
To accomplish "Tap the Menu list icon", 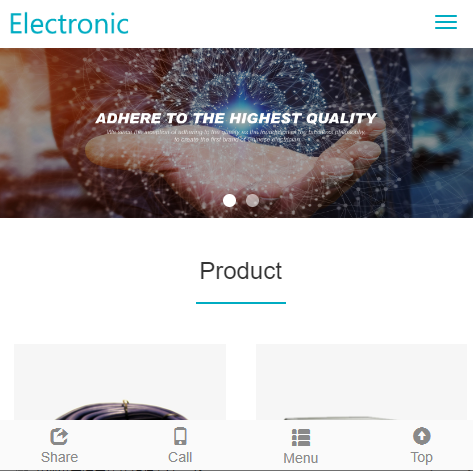I will [301, 437].
